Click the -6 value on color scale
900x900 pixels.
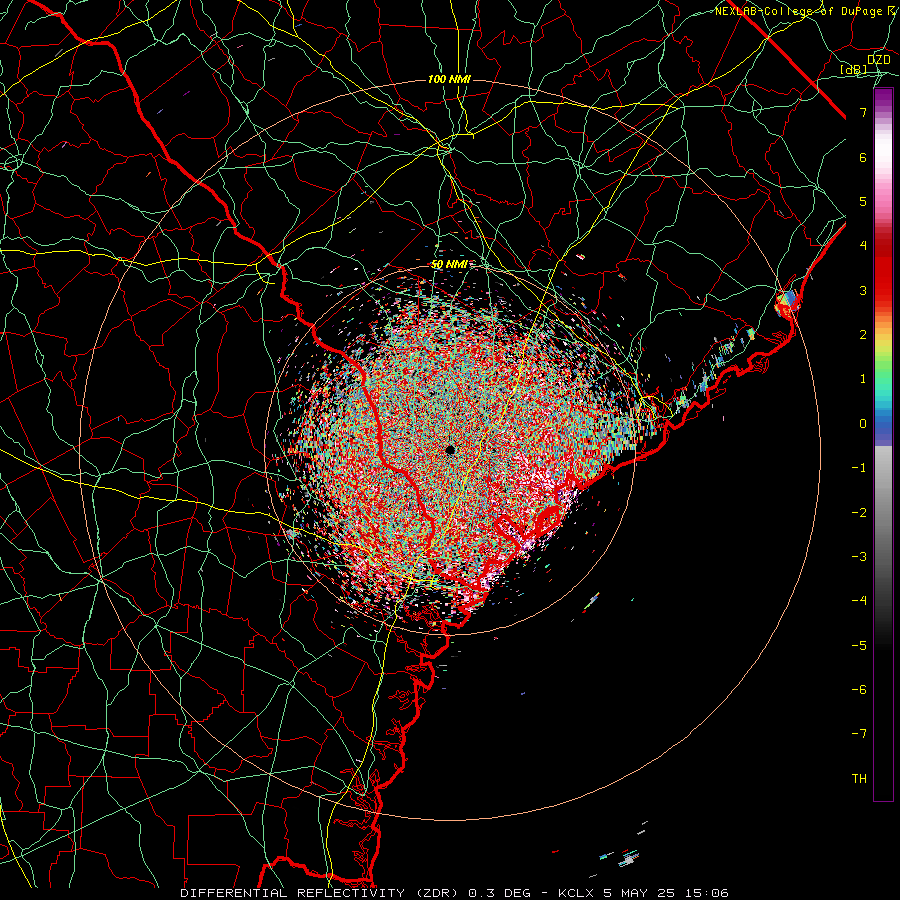(x=859, y=690)
